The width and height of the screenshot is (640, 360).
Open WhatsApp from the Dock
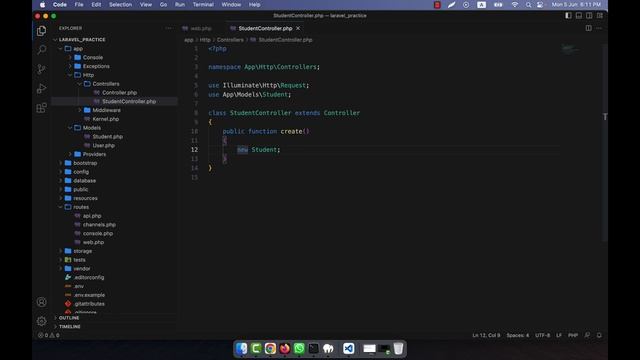[299, 349]
